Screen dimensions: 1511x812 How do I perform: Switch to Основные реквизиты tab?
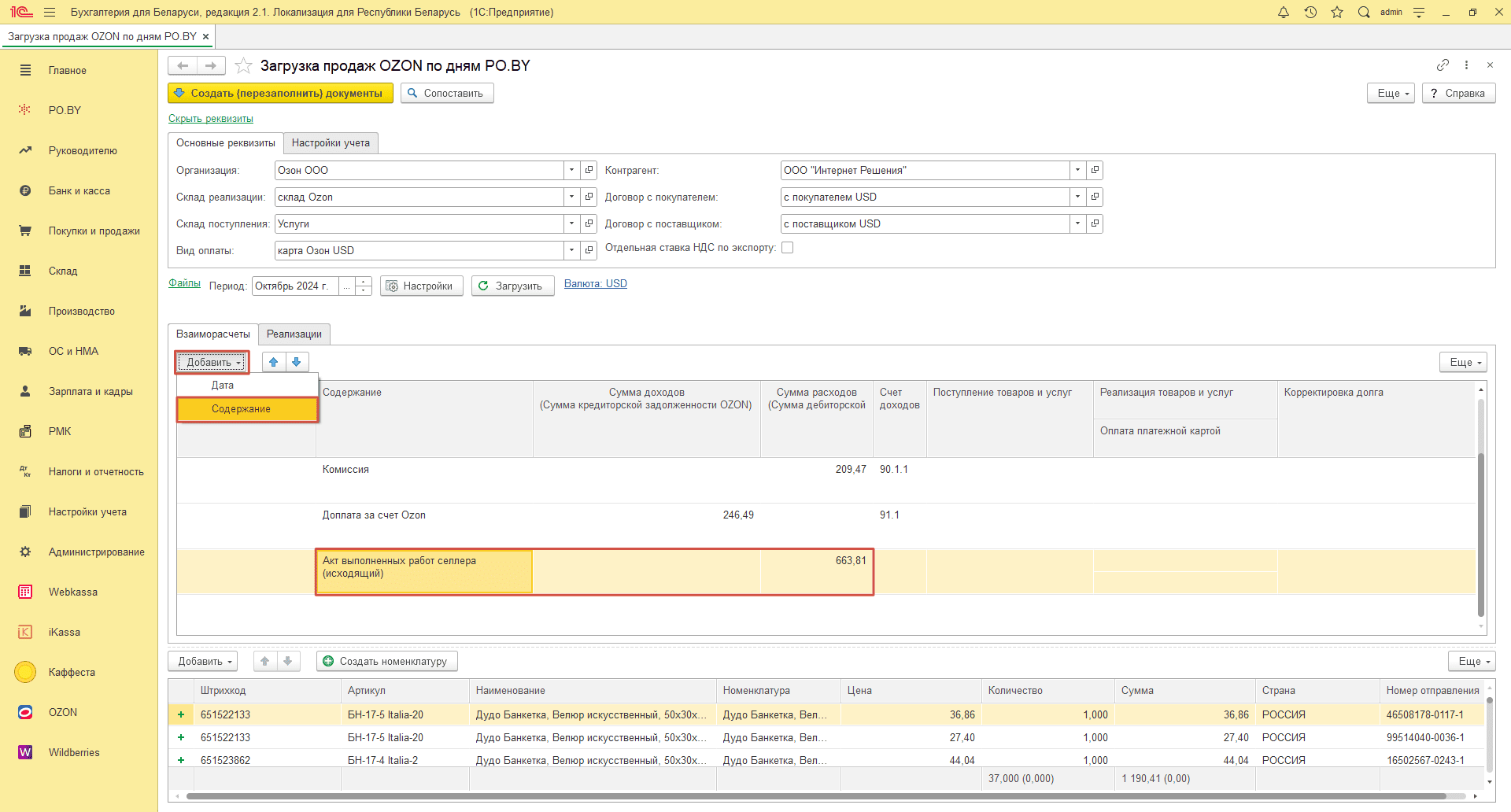(226, 142)
